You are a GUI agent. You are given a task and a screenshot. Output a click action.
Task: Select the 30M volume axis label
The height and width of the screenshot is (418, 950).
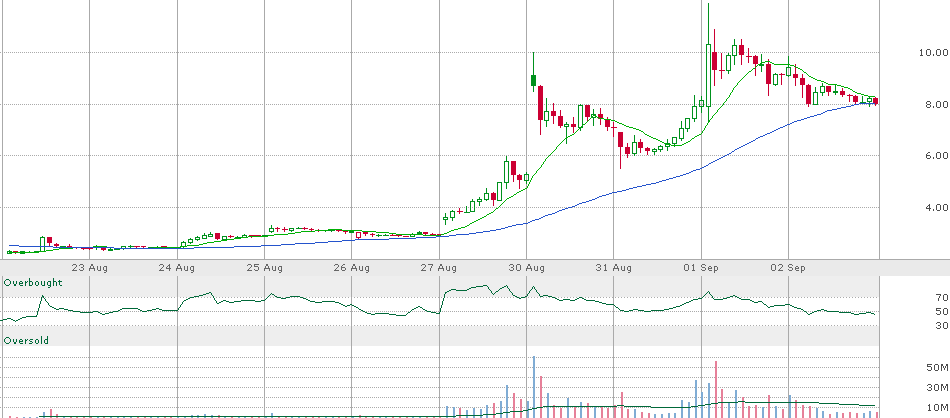pyautogui.click(x=937, y=387)
